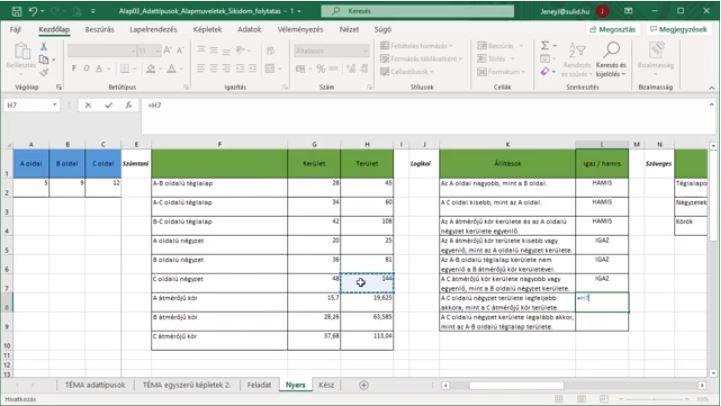Image resolution: width=721 pixels, height=406 pixels.
Task: Click the Megjegyzések button
Action: click(677, 29)
